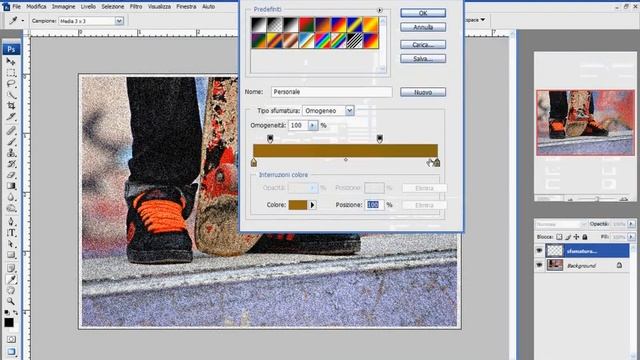Click the Screen Mode icon in toolbox
The image size is (640, 360).
coord(11,351)
